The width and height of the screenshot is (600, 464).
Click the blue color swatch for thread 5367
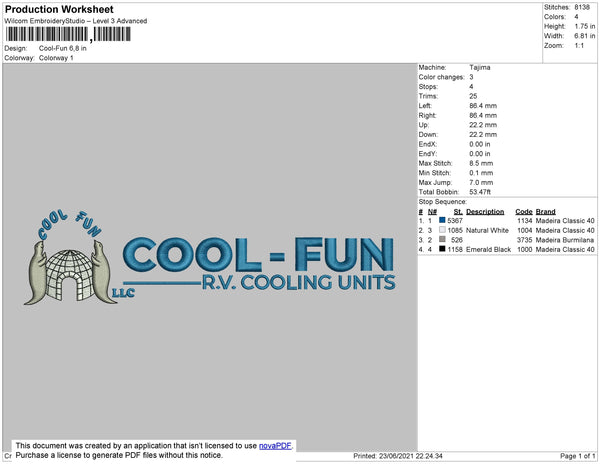tap(442, 220)
